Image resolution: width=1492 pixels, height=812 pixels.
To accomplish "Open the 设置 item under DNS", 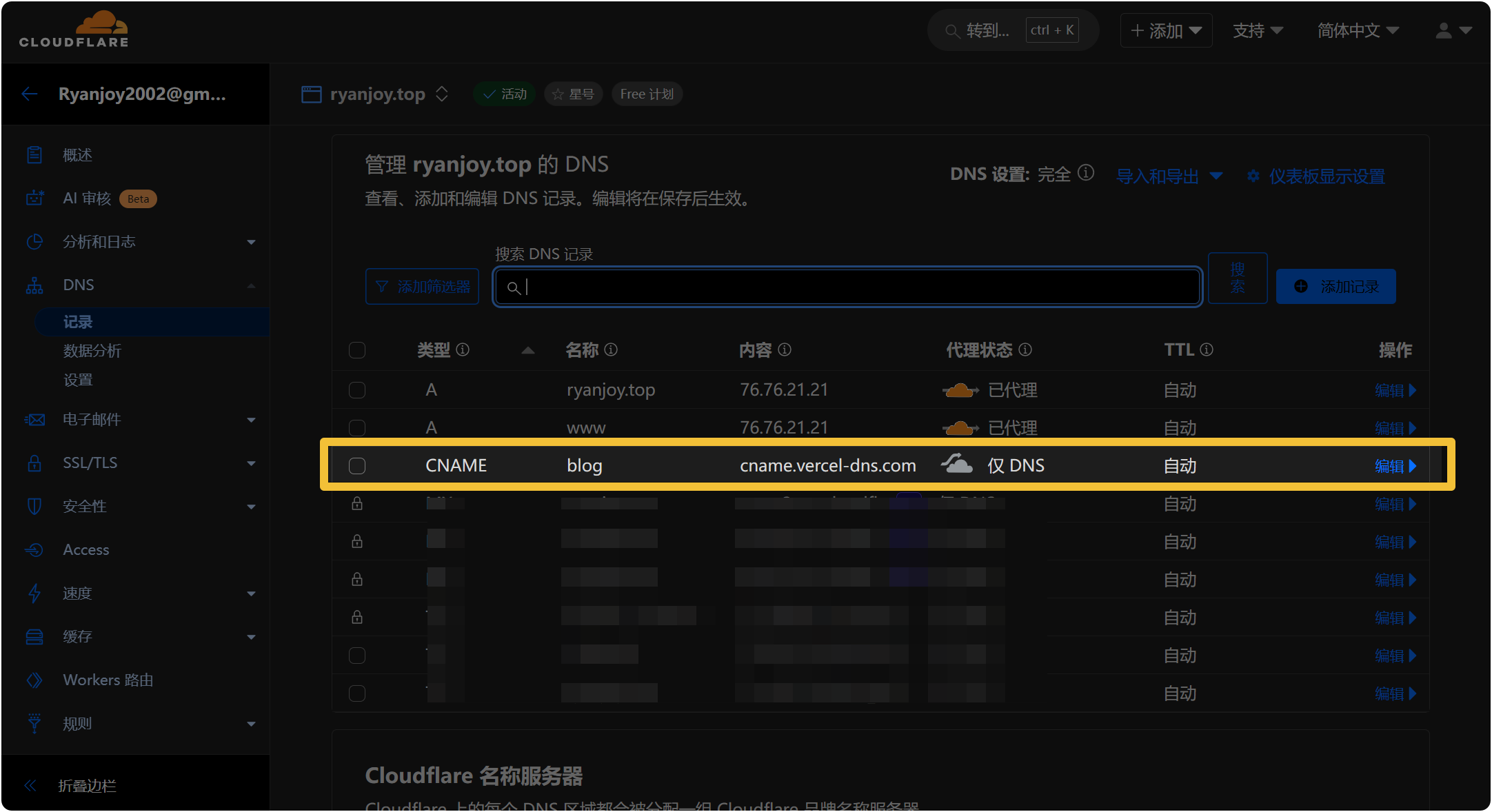I will [78, 379].
